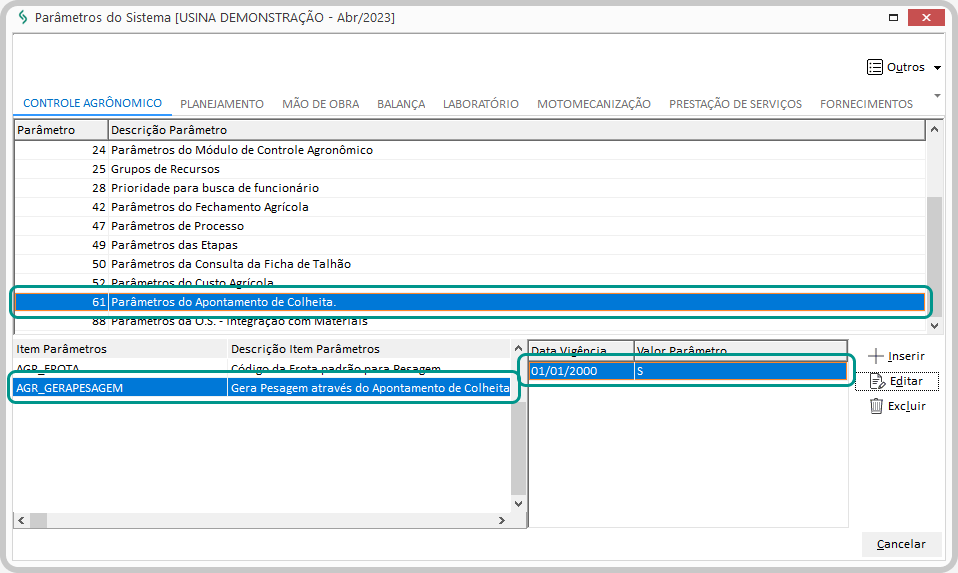Click 'Gera Pesagem através do Apontamento de Colheita' description
Image resolution: width=958 pixels, height=573 pixels.
point(370,388)
